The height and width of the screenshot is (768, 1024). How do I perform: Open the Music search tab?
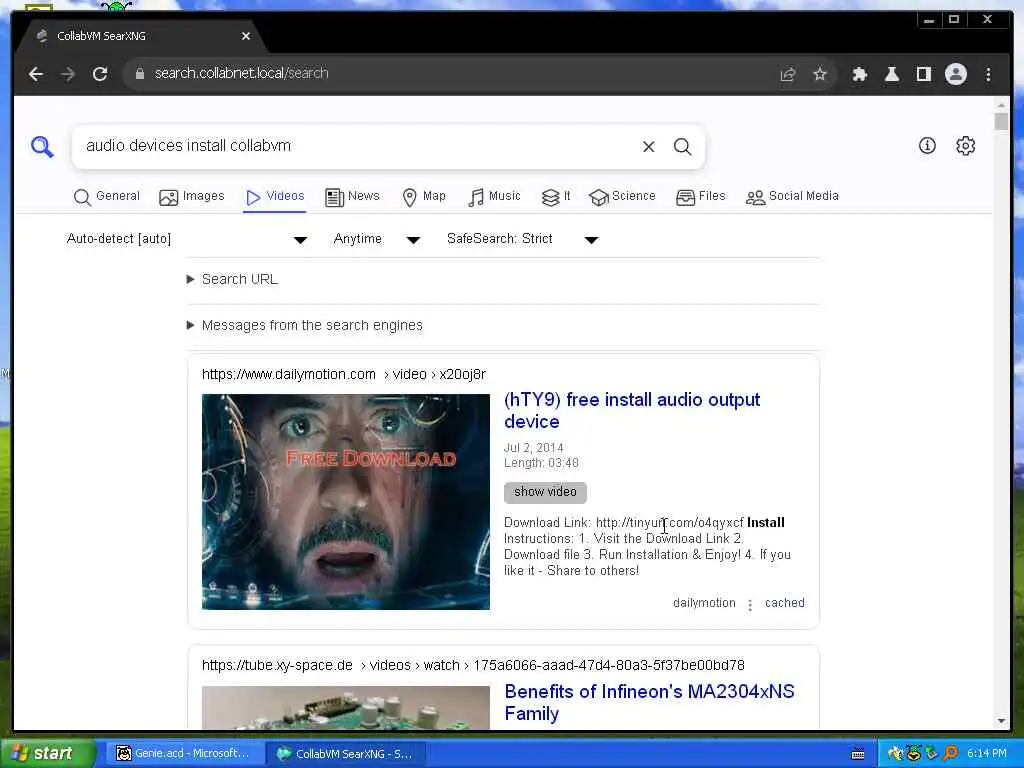click(494, 197)
